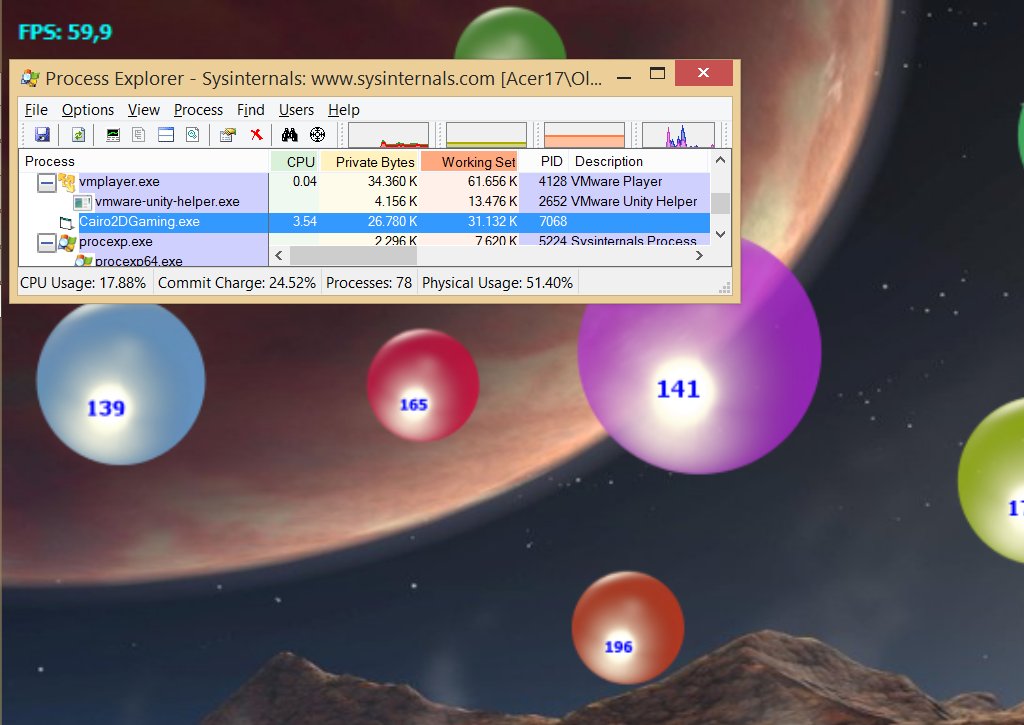Click the red X Kill Process icon

(256, 135)
